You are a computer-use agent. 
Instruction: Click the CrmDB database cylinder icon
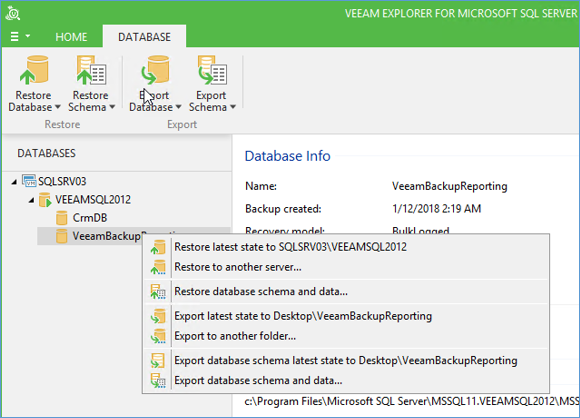tap(61, 218)
